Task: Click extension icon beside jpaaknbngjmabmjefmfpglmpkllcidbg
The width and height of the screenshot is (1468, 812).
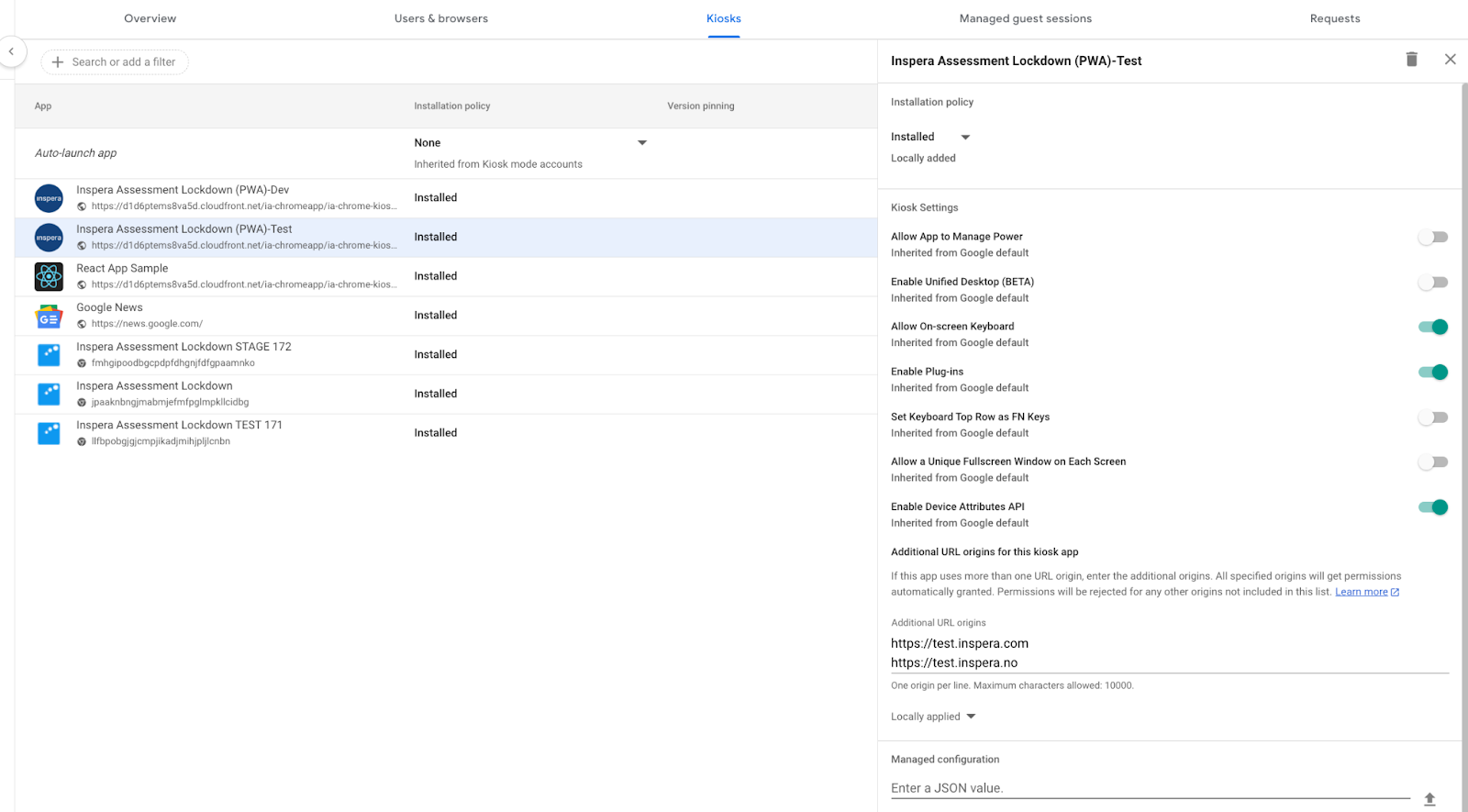Action: point(82,403)
